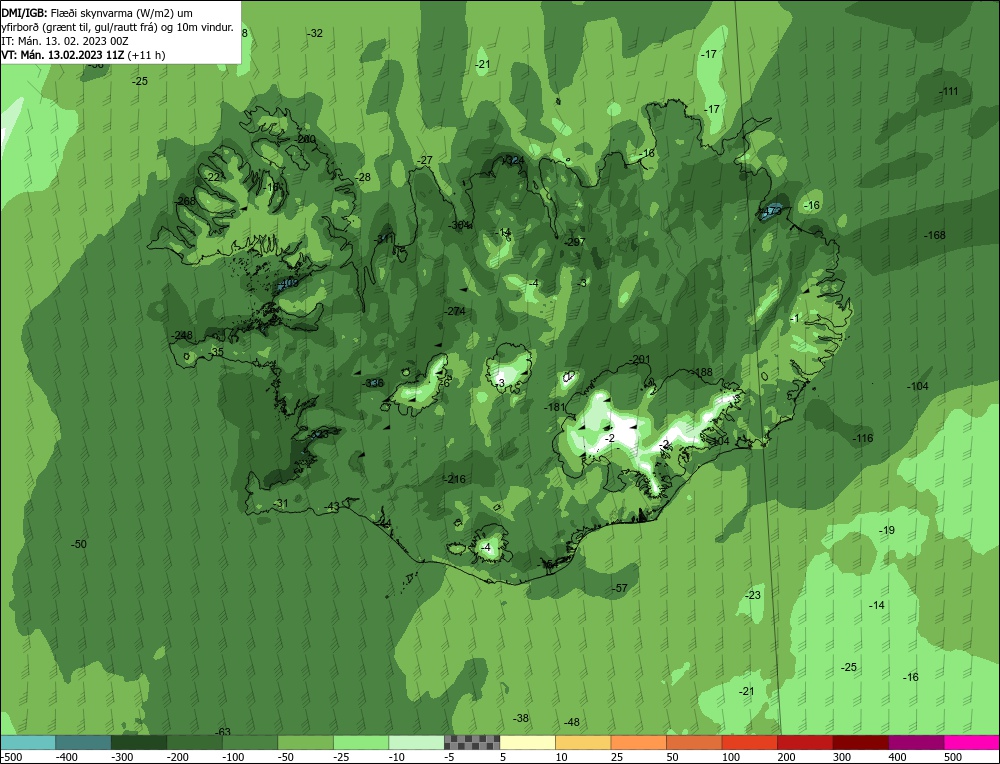This screenshot has width=1000, height=764.
Task: Click the IT: Mán. 13. 02. 2023 00Z line
Action: click(x=65, y=41)
